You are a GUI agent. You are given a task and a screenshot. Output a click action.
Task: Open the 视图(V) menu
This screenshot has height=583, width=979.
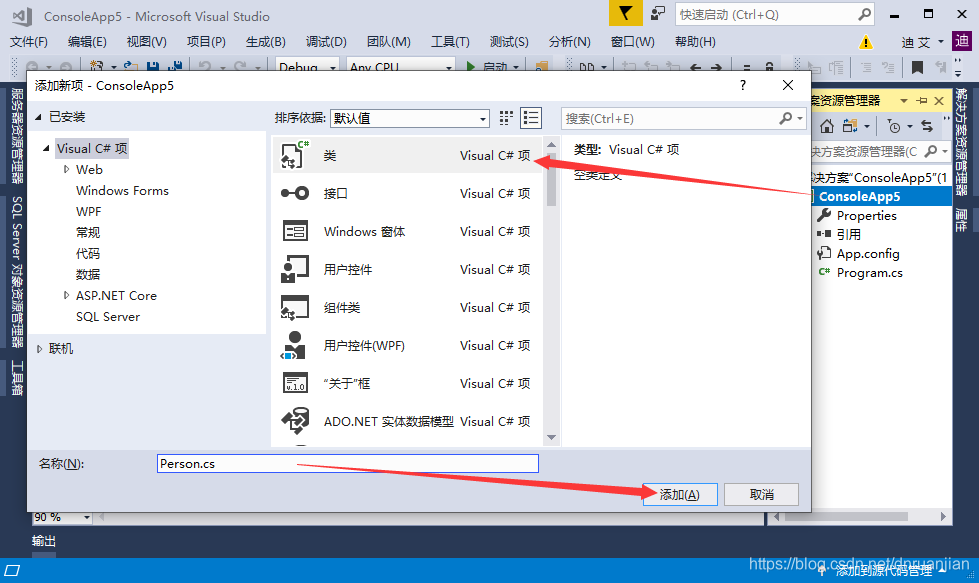[x=146, y=42]
